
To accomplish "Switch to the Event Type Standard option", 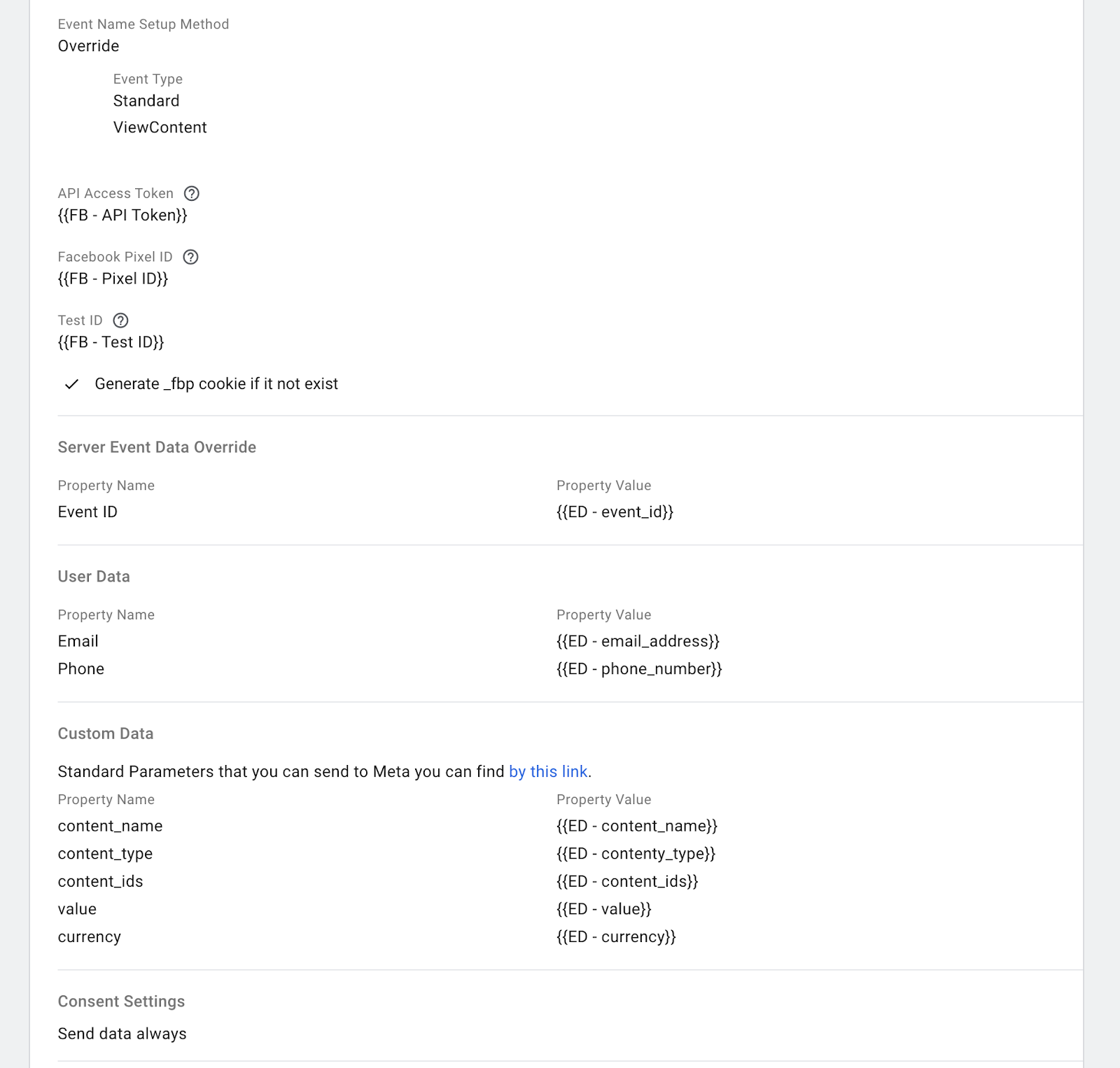I will (x=146, y=101).
